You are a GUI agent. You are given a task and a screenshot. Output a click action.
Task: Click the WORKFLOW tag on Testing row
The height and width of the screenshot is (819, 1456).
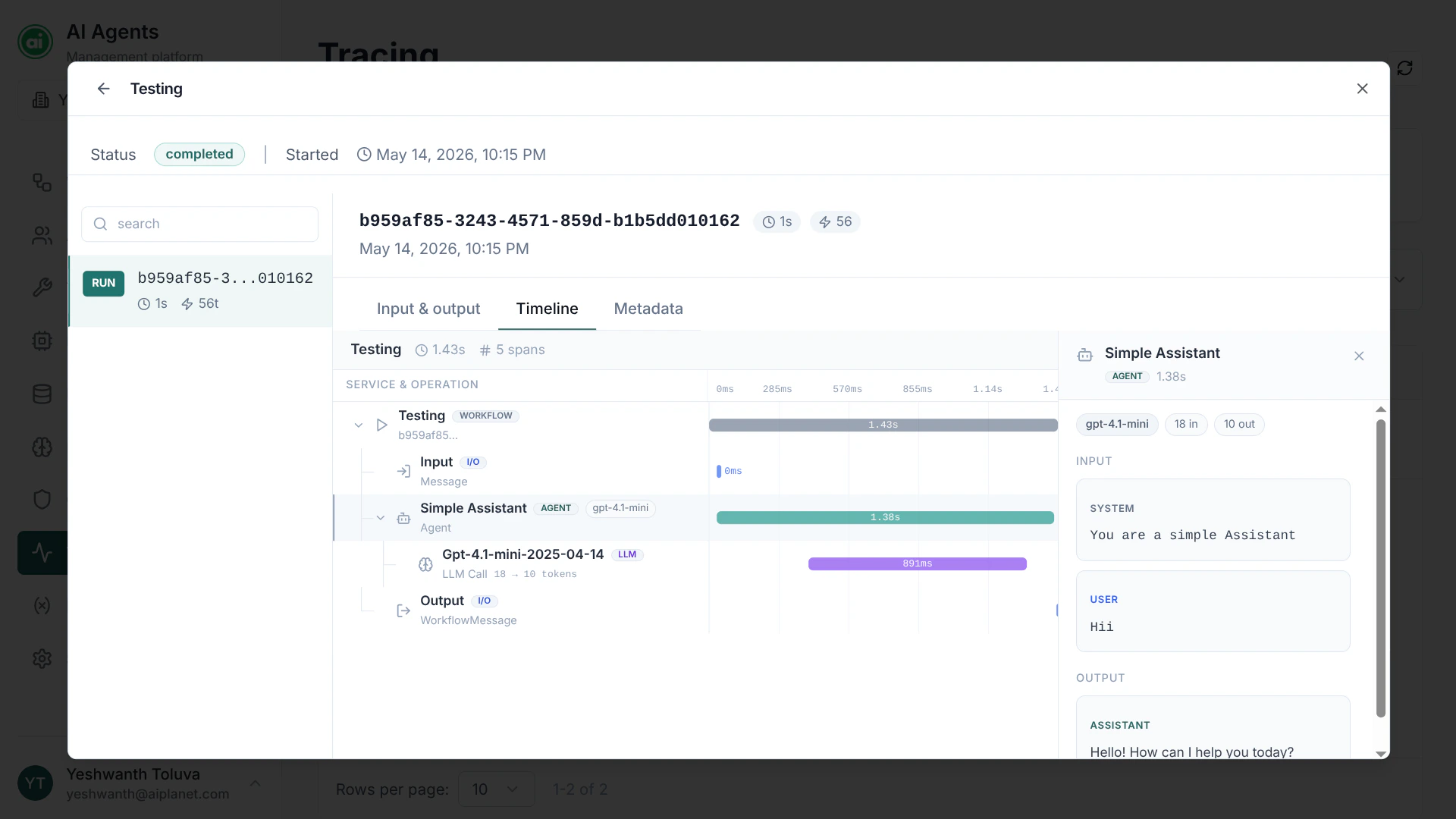click(485, 416)
